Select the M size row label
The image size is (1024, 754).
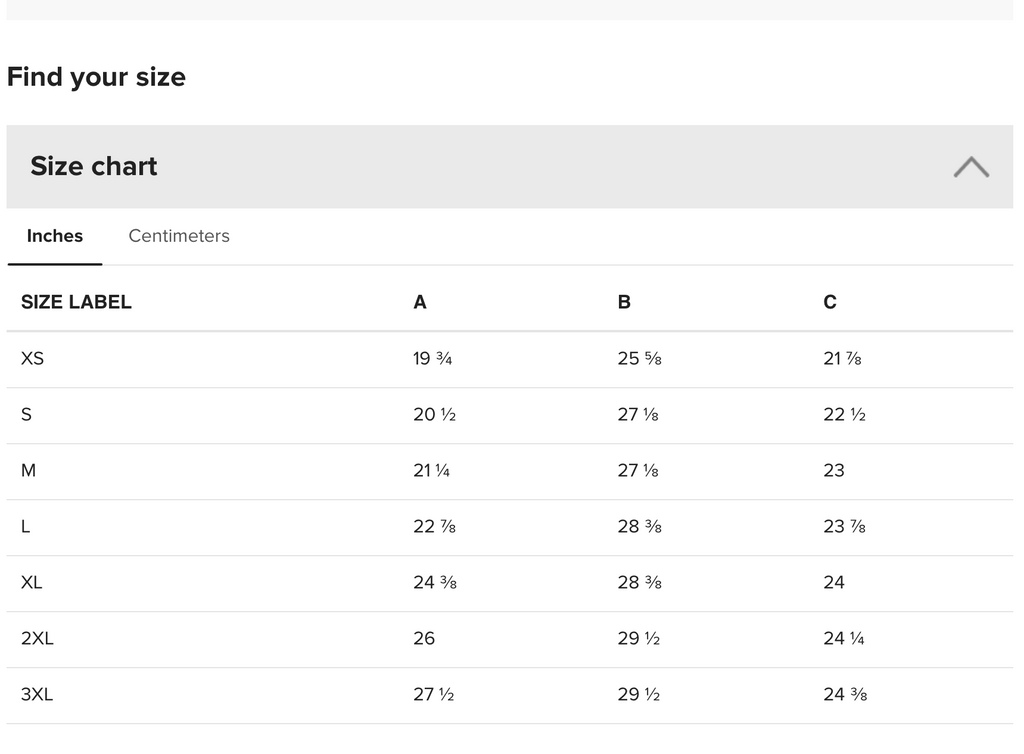(x=28, y=470)
